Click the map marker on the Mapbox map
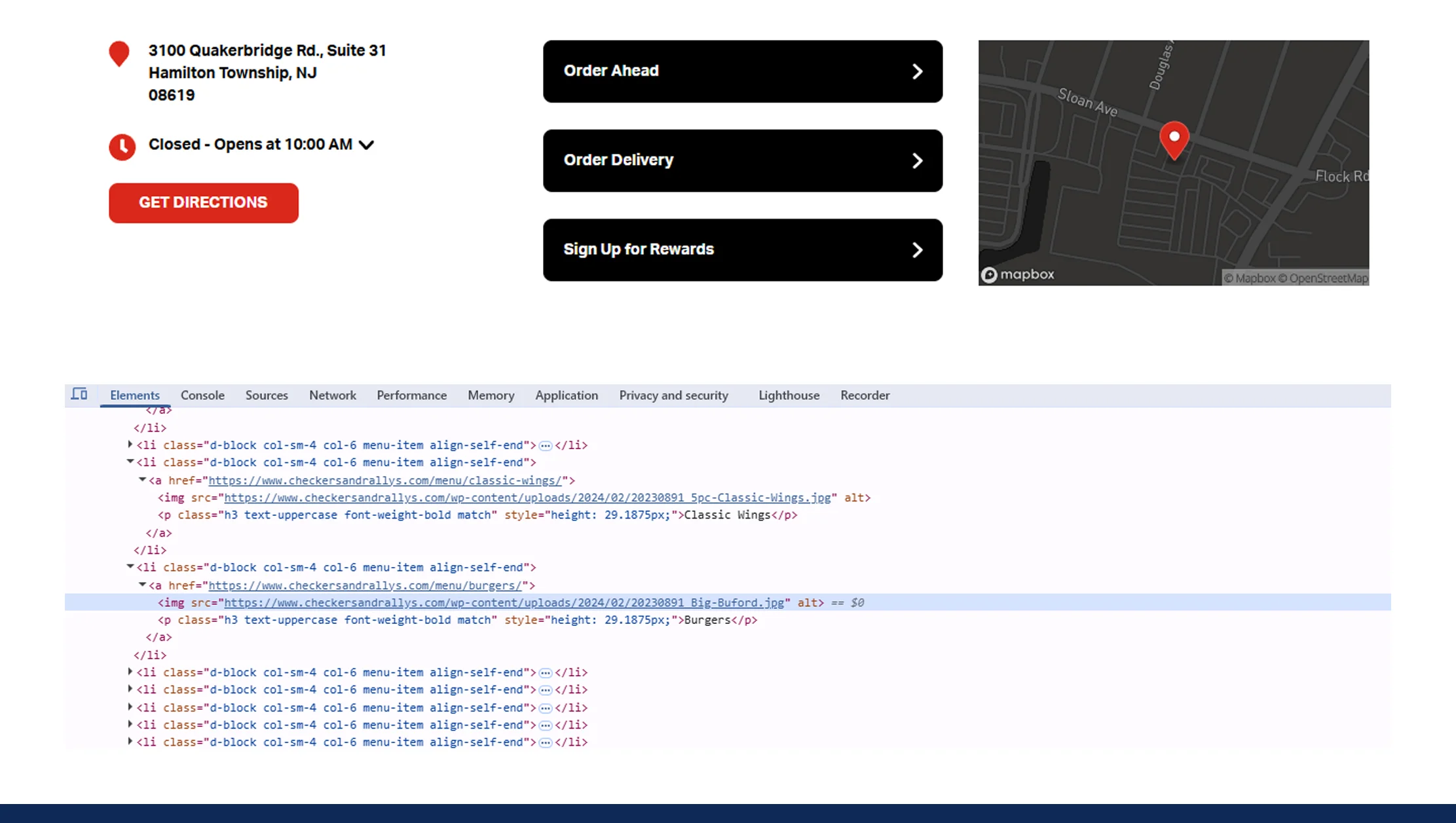Screen dimensions: 1456x823 [1174, 139]
